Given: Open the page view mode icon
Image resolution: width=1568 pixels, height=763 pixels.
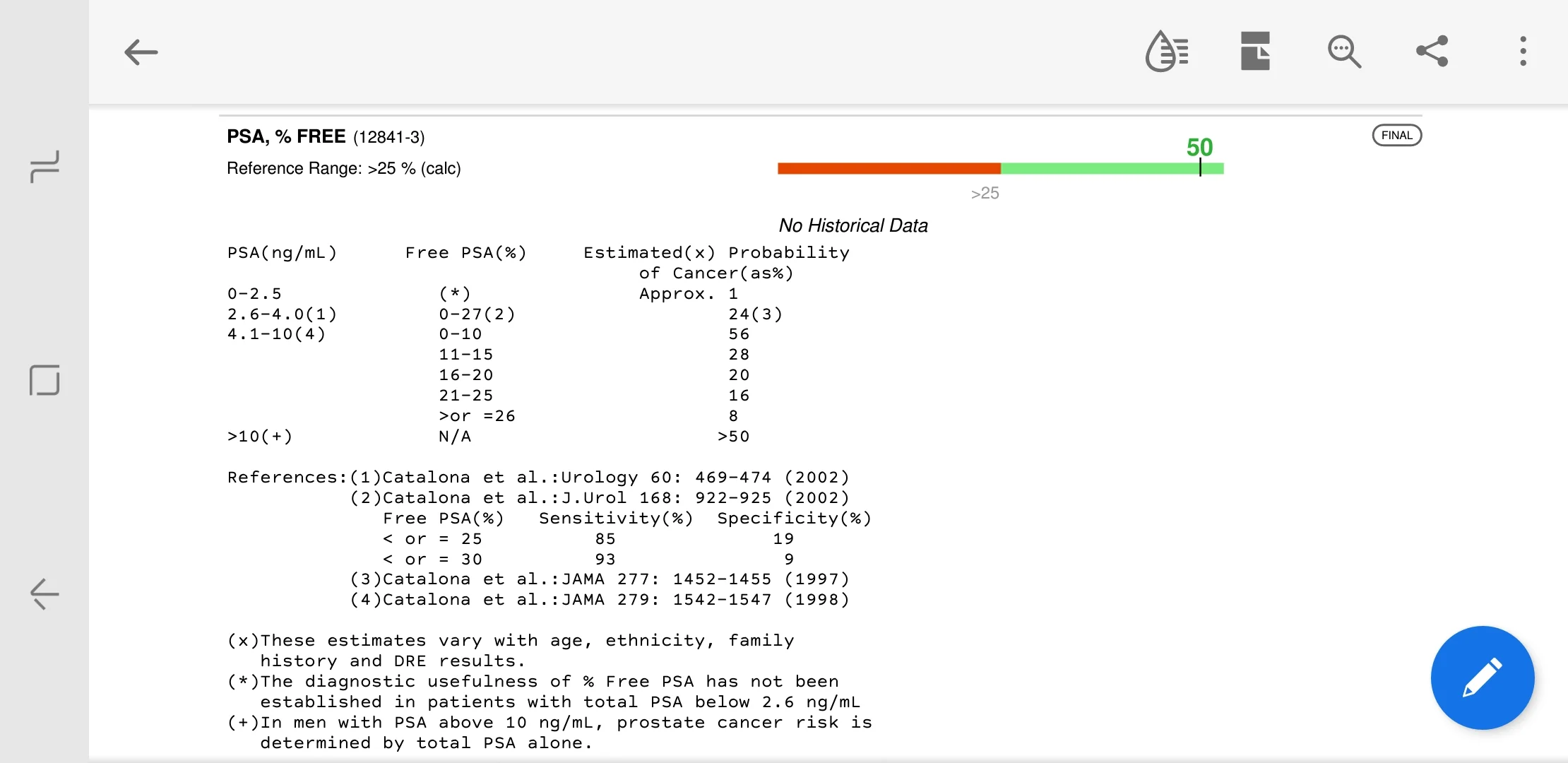Looking at the screenshot, I should coord(1255,51).
